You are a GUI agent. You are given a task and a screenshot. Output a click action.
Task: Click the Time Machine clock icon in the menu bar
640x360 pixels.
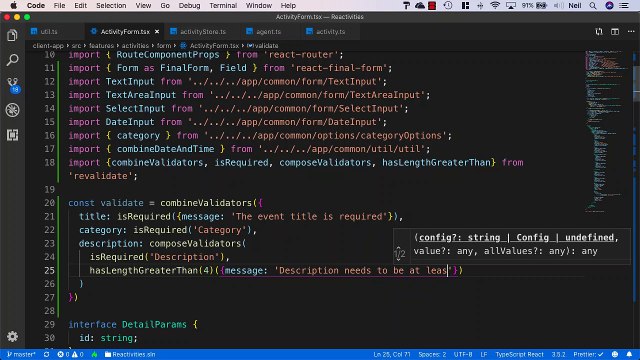click(448, 5)
